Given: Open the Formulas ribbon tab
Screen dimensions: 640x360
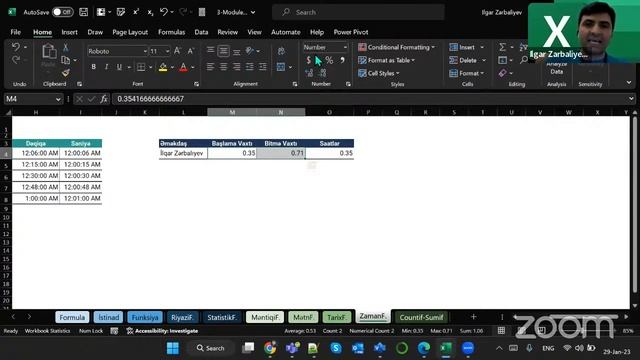Looking at the screenshot, I should pos(171,32).
